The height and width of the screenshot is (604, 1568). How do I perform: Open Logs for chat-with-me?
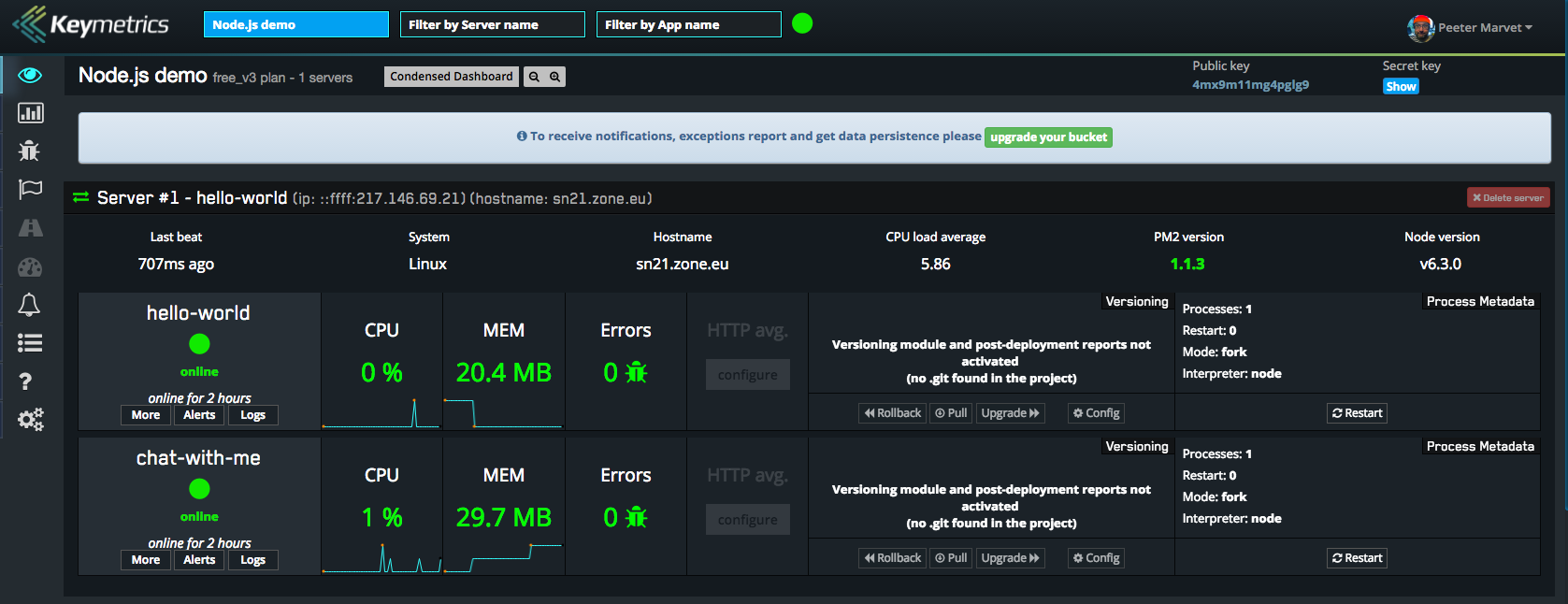[x=252, y=560]
